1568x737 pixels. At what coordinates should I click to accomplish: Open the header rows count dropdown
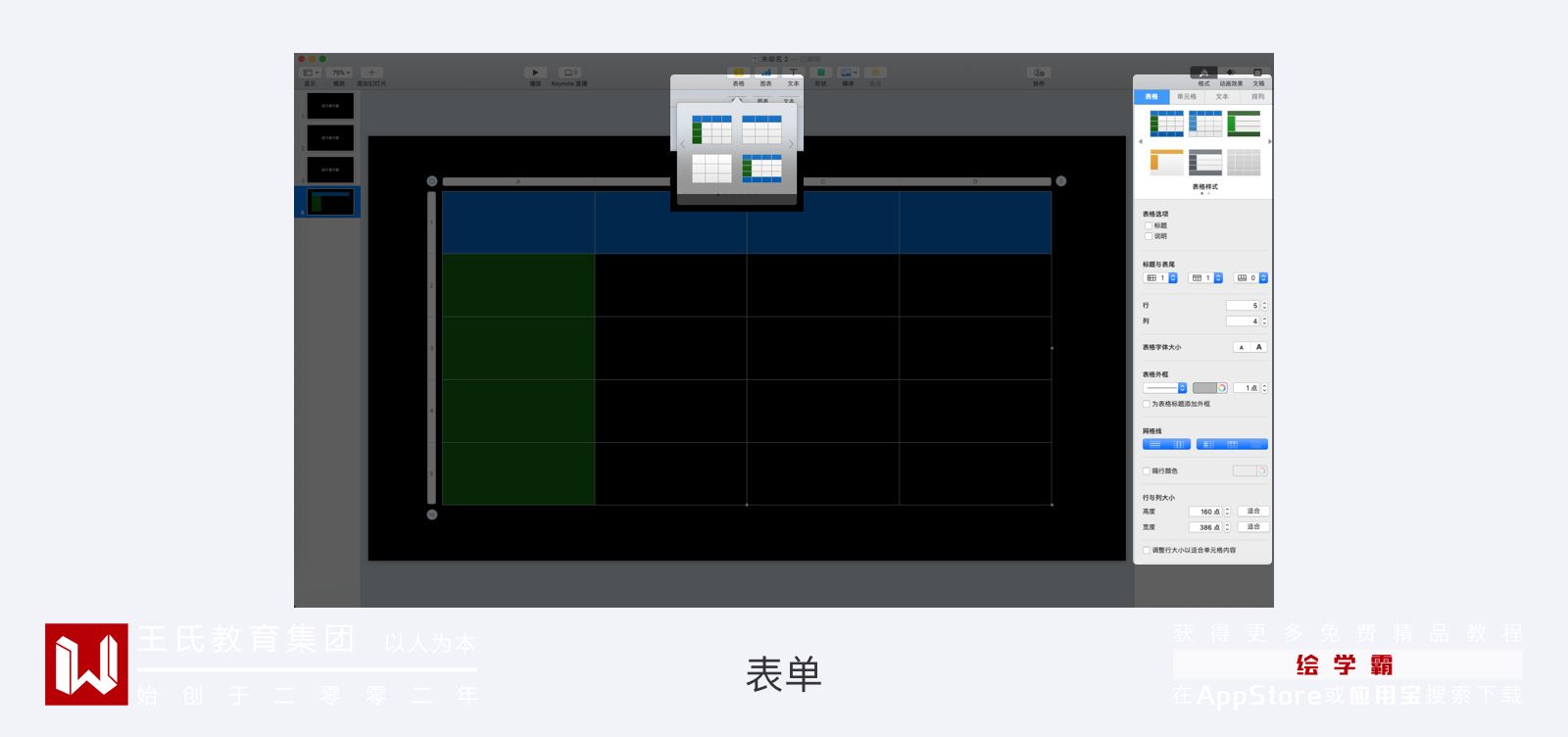pos(1205,278)
